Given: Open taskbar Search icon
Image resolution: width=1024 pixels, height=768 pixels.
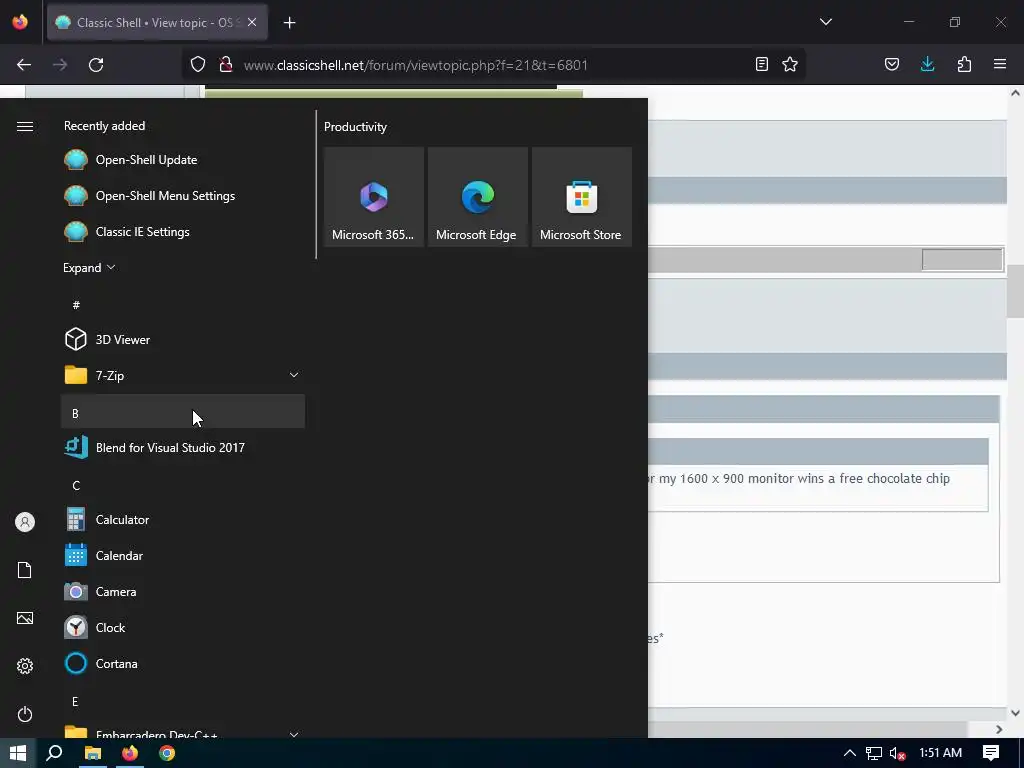Looking at the screenshot, I should 55,753.
